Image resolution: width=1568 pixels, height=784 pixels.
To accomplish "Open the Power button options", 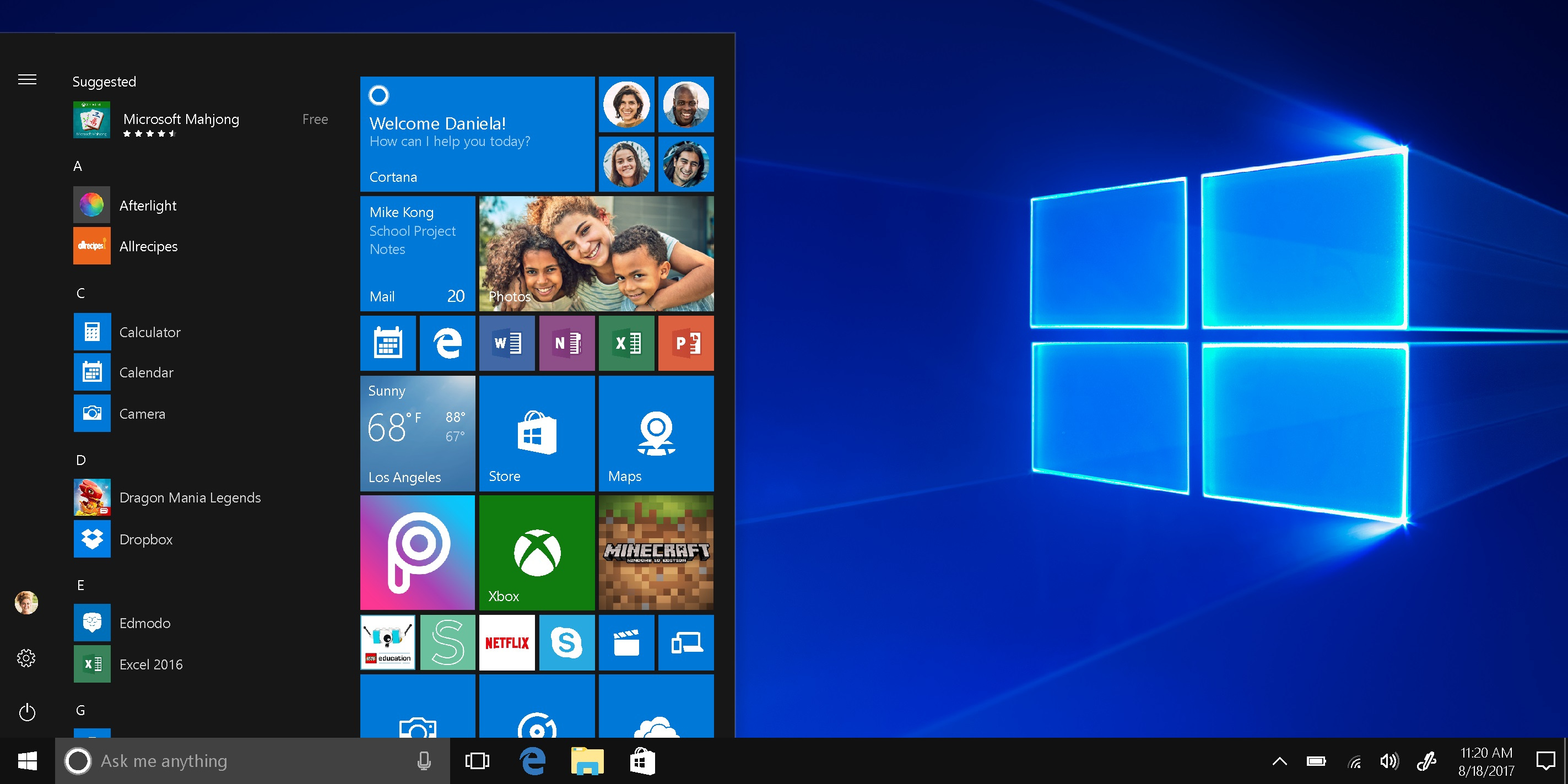I will (27, 712).
